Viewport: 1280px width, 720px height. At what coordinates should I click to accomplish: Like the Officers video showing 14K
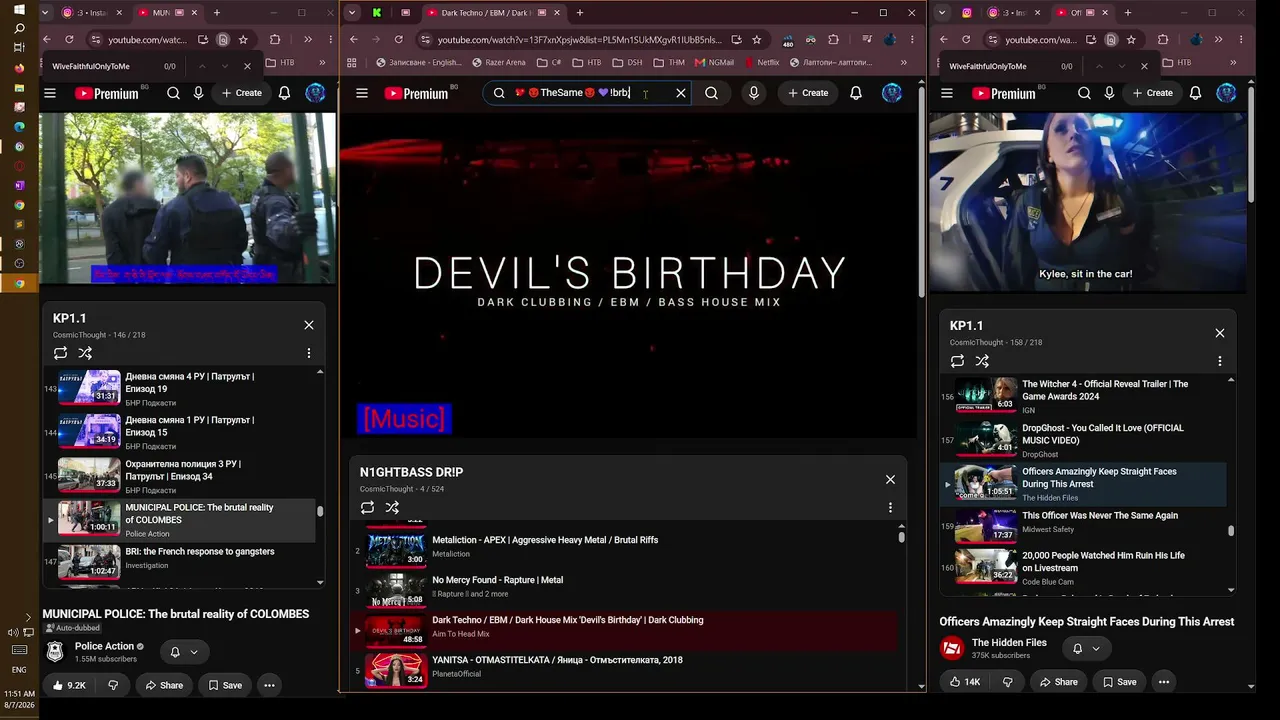pos(965,682)
